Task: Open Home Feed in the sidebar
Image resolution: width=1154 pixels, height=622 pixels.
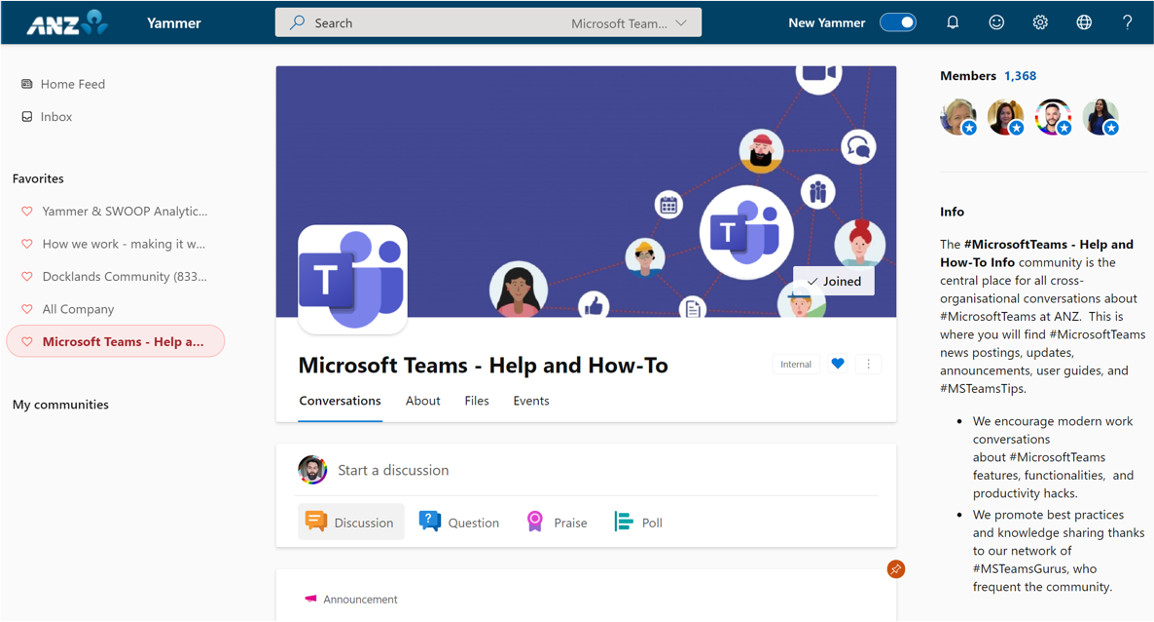Action: pos(73,84)
